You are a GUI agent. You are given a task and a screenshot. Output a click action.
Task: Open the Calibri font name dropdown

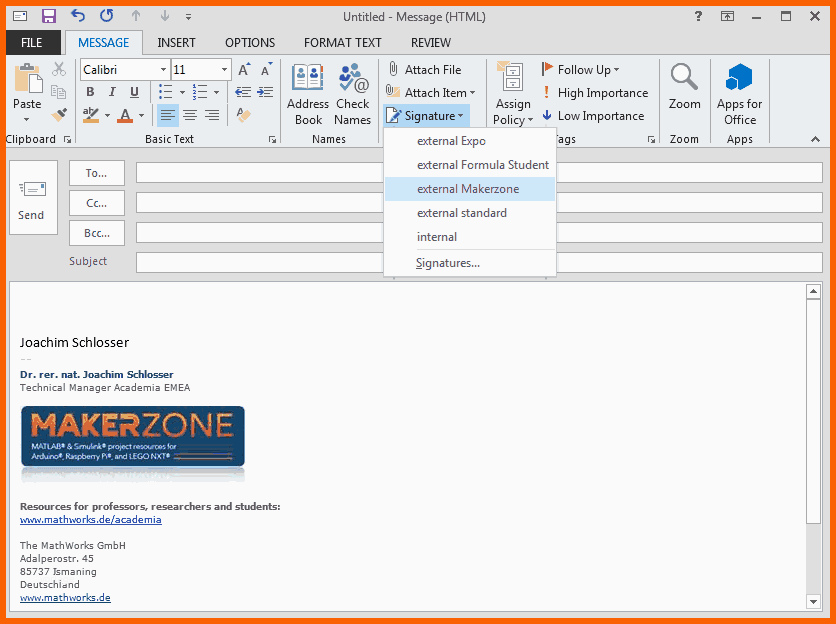[163, 70]
